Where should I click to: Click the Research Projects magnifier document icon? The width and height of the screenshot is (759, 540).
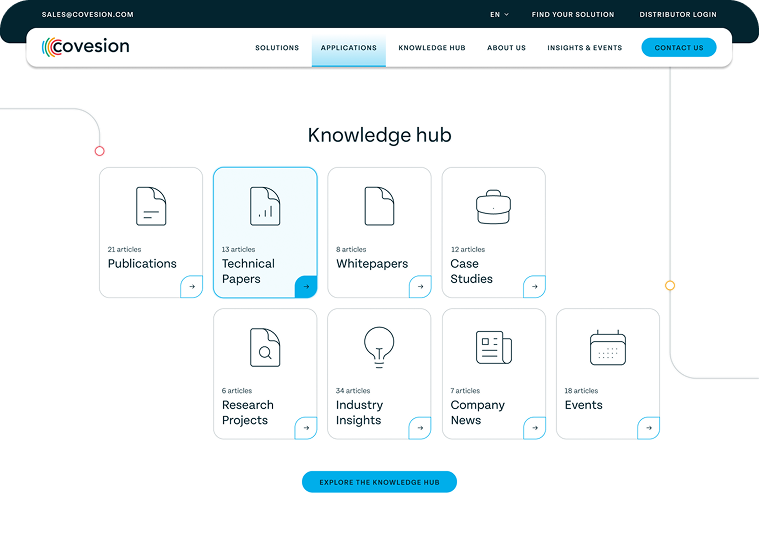click(265, 347)
